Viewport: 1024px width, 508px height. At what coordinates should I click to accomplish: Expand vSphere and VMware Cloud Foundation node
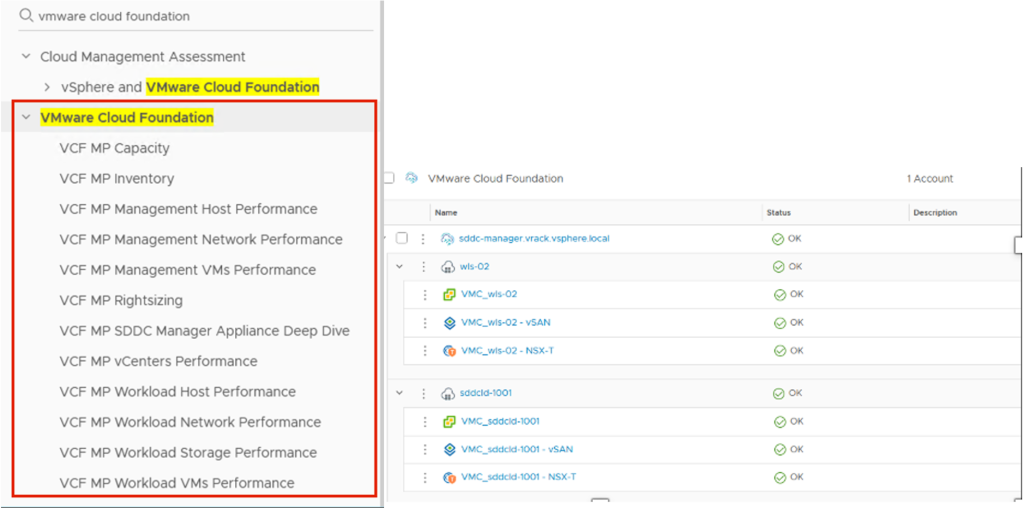pyautogui.click(x=47, y=87)
